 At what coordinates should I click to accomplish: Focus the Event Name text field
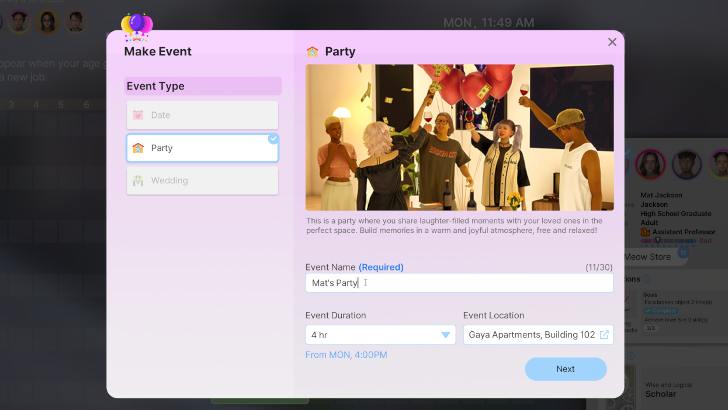pos(459,283)
